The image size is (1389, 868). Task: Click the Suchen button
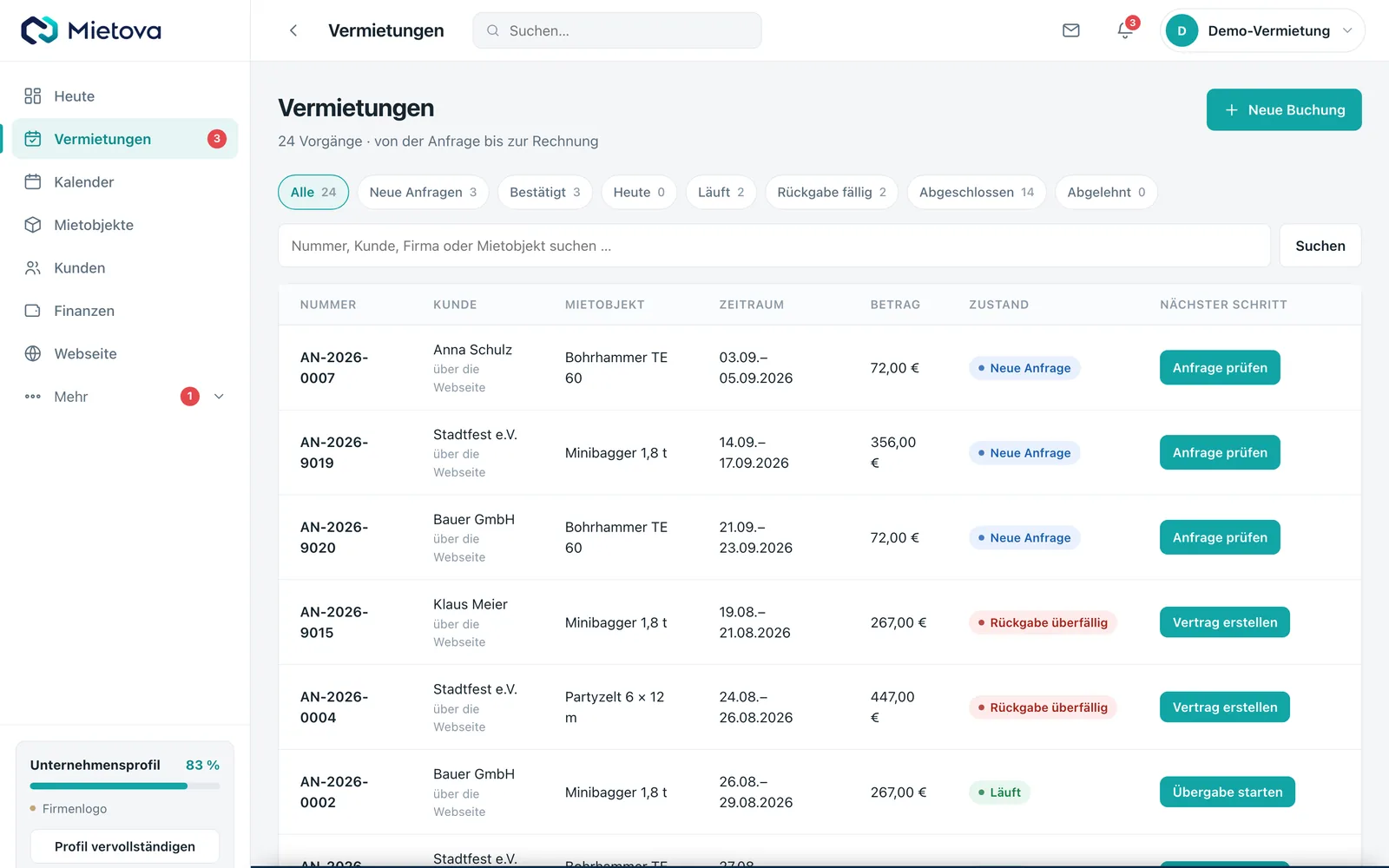[x=1320, y=247]
